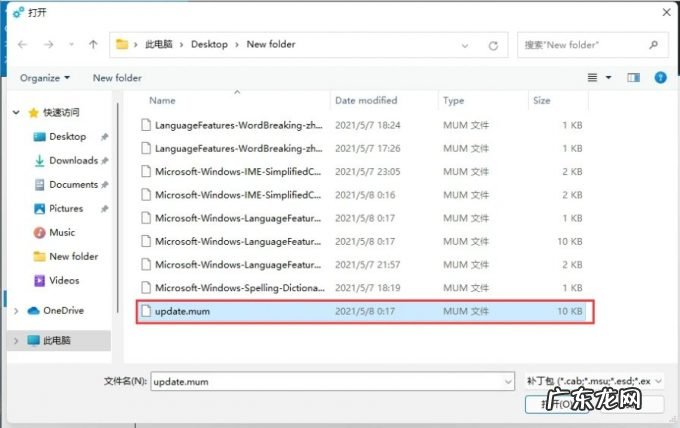Open Desktop in the quick access list
The image size is (680, 428).
point(68,137)
